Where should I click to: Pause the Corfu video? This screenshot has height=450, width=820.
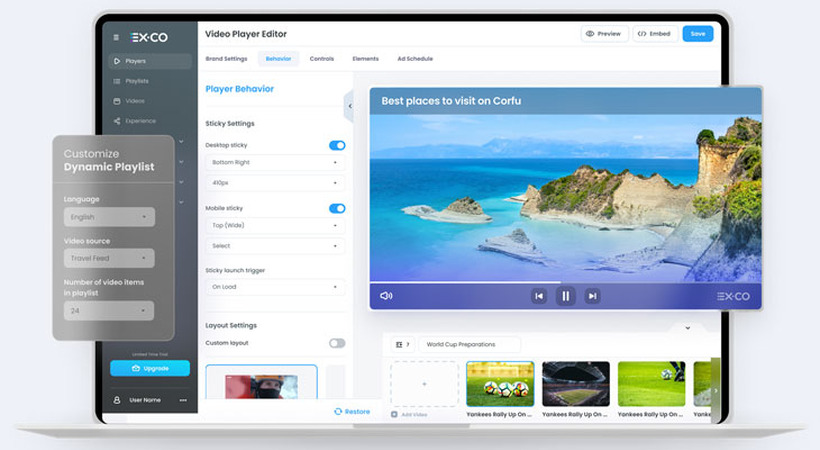point(565,296)
